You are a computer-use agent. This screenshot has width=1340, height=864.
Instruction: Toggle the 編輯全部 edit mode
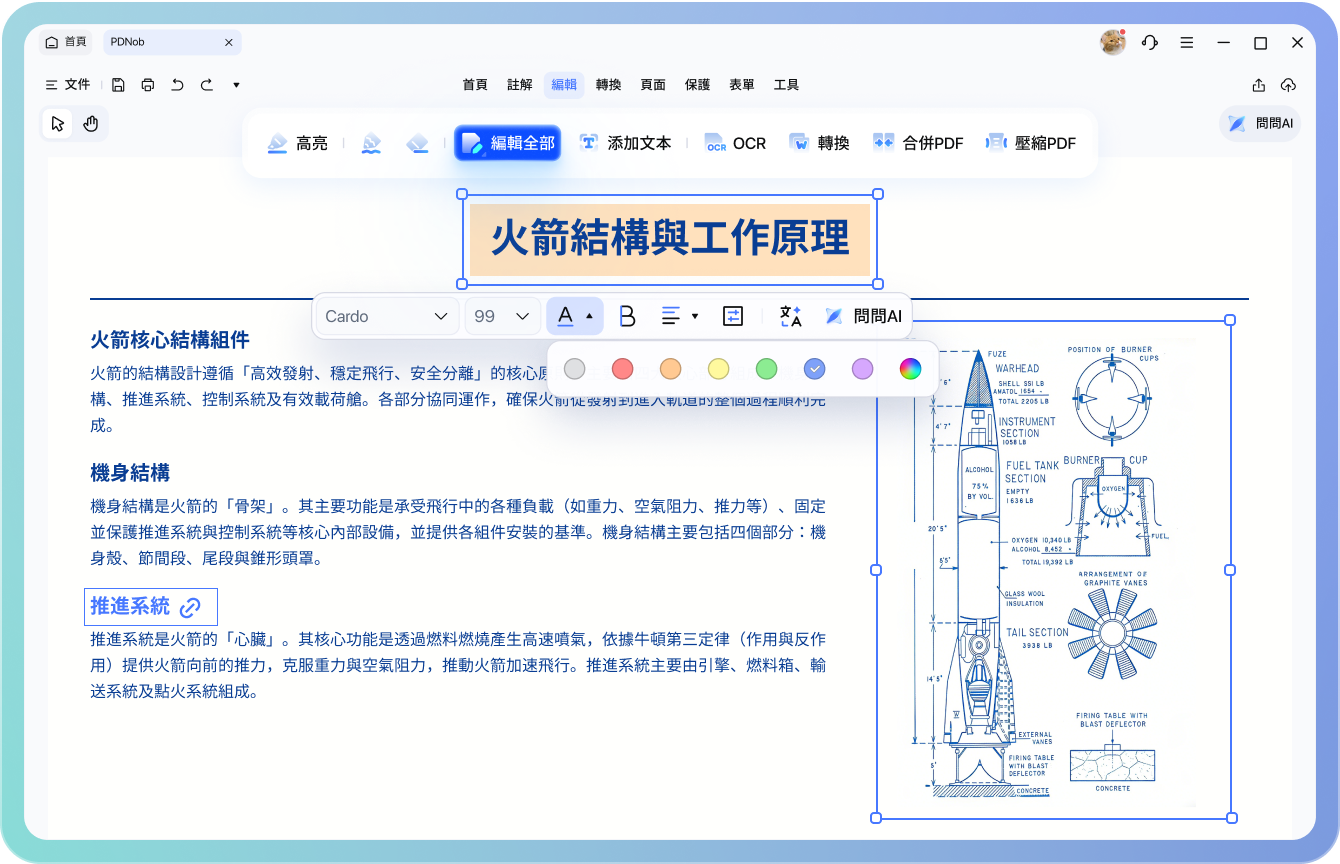(x=507, y=143)
